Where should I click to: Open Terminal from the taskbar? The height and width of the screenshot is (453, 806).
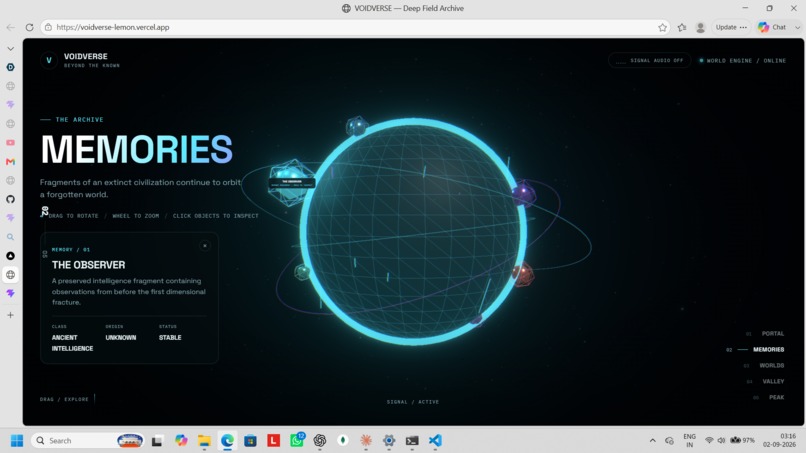click(x=412, y=441)
